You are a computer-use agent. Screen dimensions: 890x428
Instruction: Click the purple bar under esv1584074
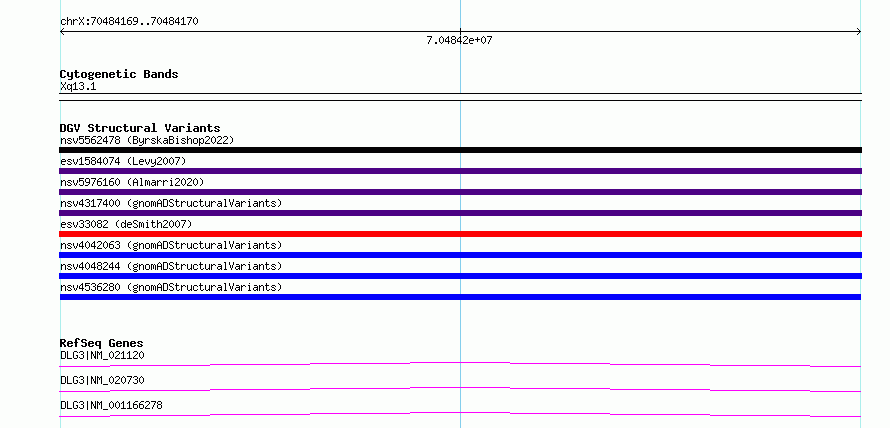click(460, 171)
